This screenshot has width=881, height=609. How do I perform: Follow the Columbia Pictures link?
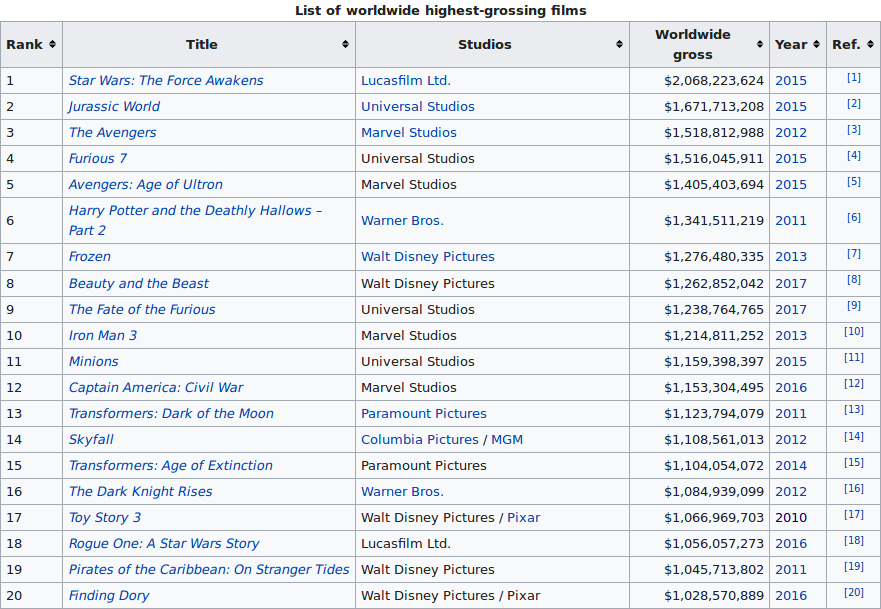(420, 439)
